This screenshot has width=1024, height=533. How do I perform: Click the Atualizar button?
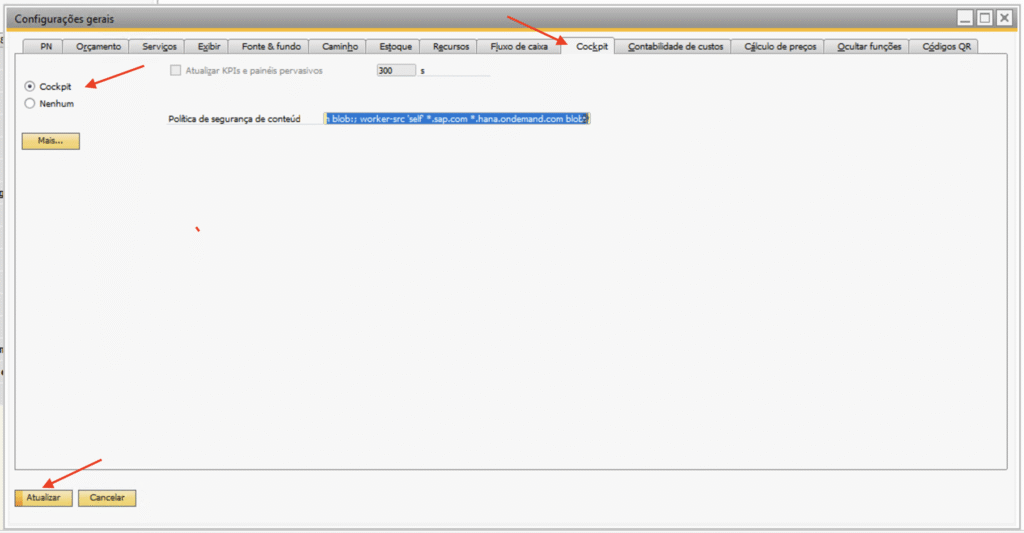(x=43, y=497)
